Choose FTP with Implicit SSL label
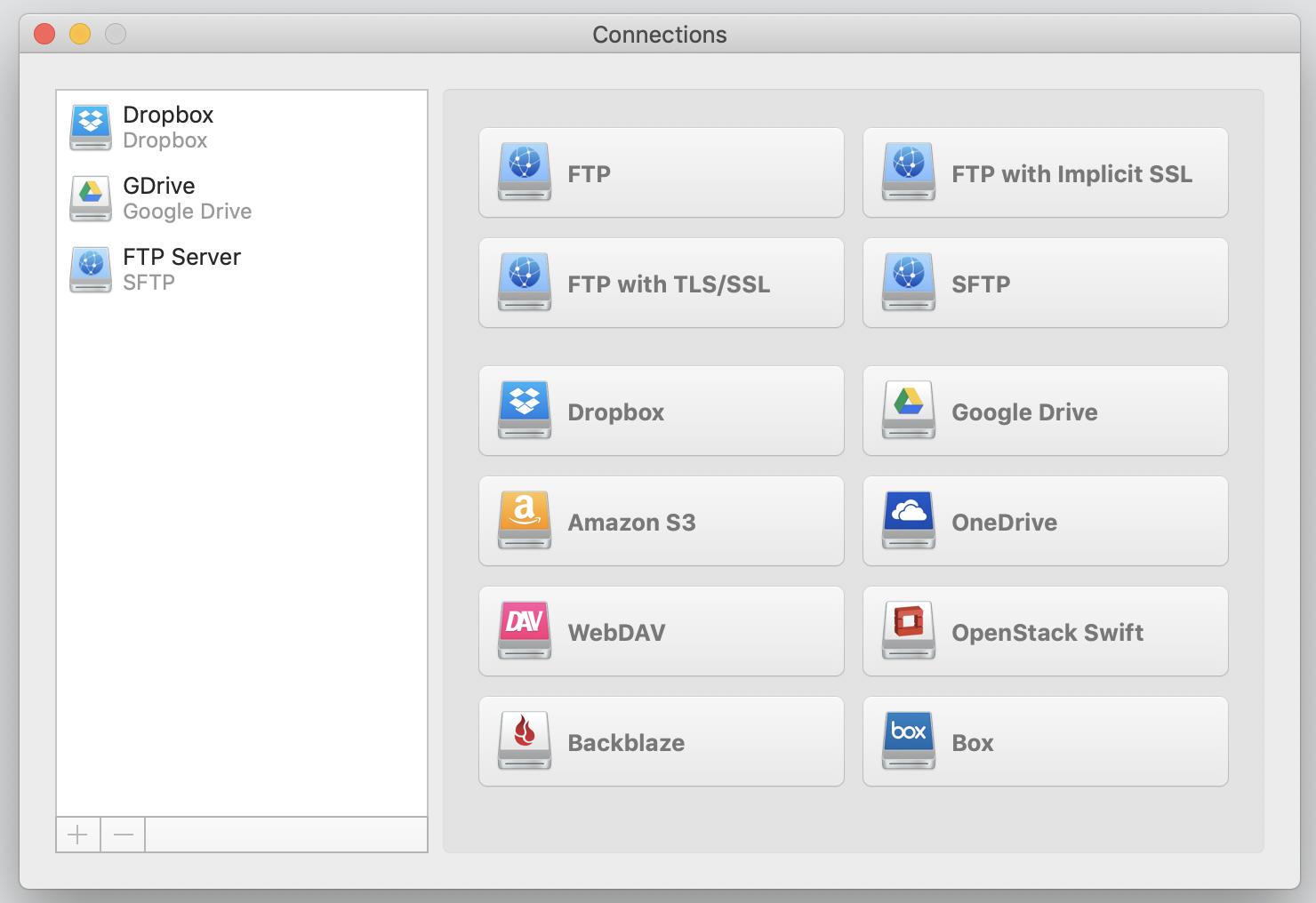Image resolution: width=1316 pixels, height=903 pixels. coord(1071,173)
